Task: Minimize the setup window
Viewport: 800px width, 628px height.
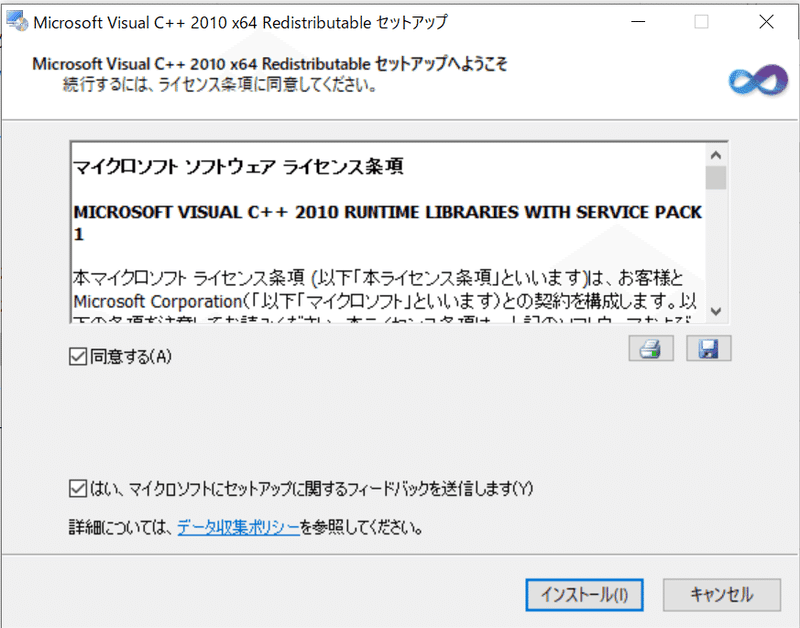Action: 638,22
